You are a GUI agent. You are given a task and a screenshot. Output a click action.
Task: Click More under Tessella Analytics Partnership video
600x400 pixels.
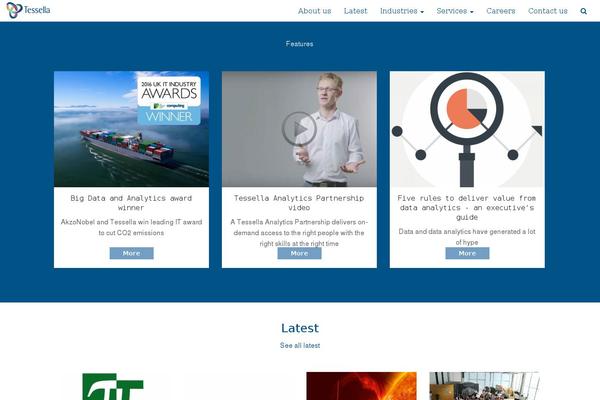point(299,253)
